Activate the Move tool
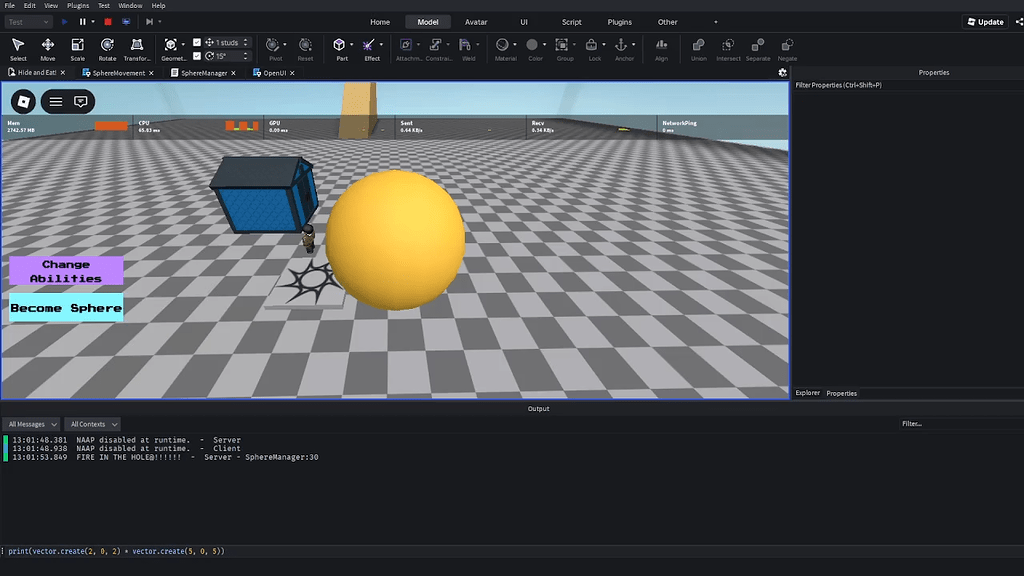1024x576 pixels. pyautogui.click(x=48, y=49)
